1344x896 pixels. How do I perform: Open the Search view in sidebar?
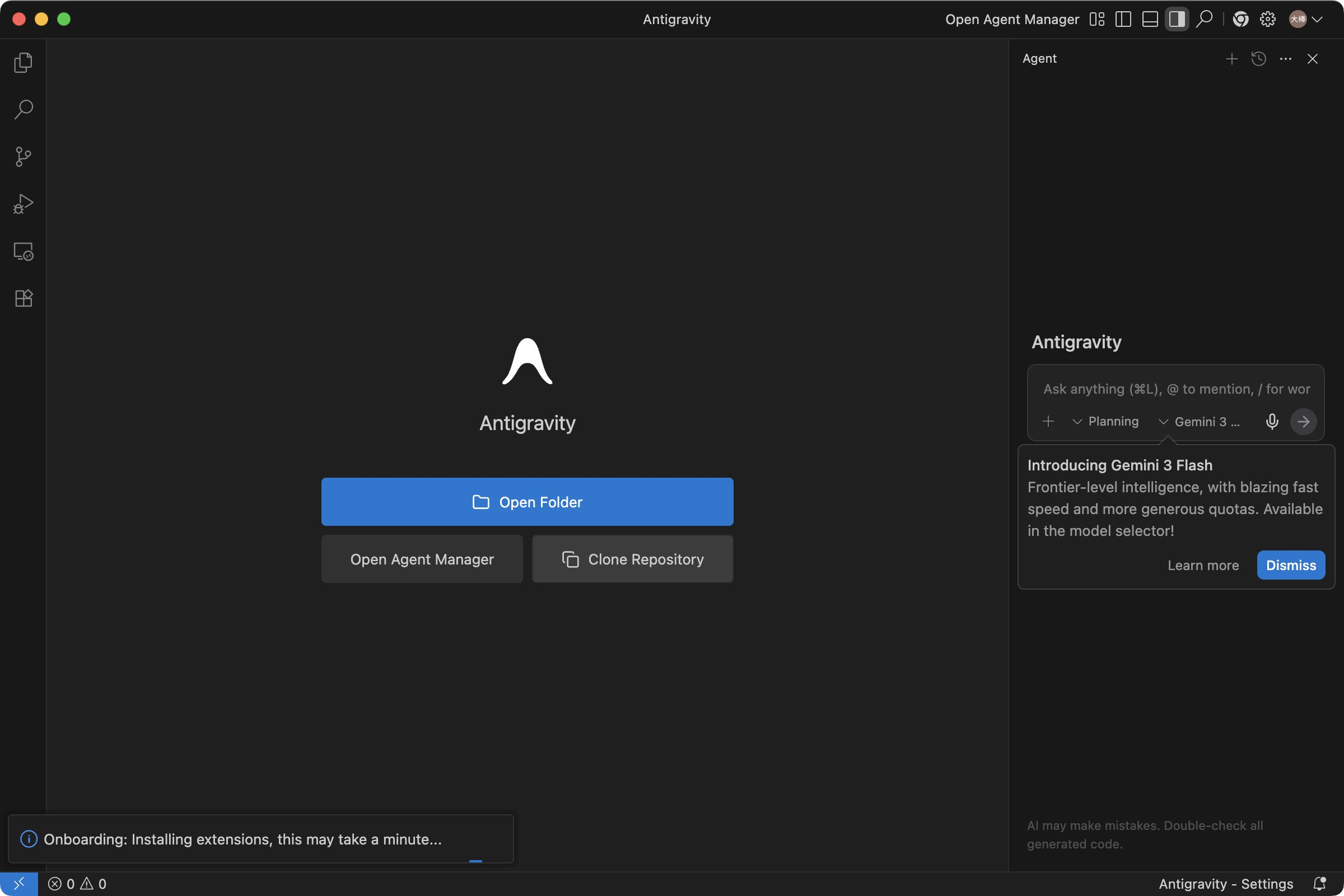23,109
